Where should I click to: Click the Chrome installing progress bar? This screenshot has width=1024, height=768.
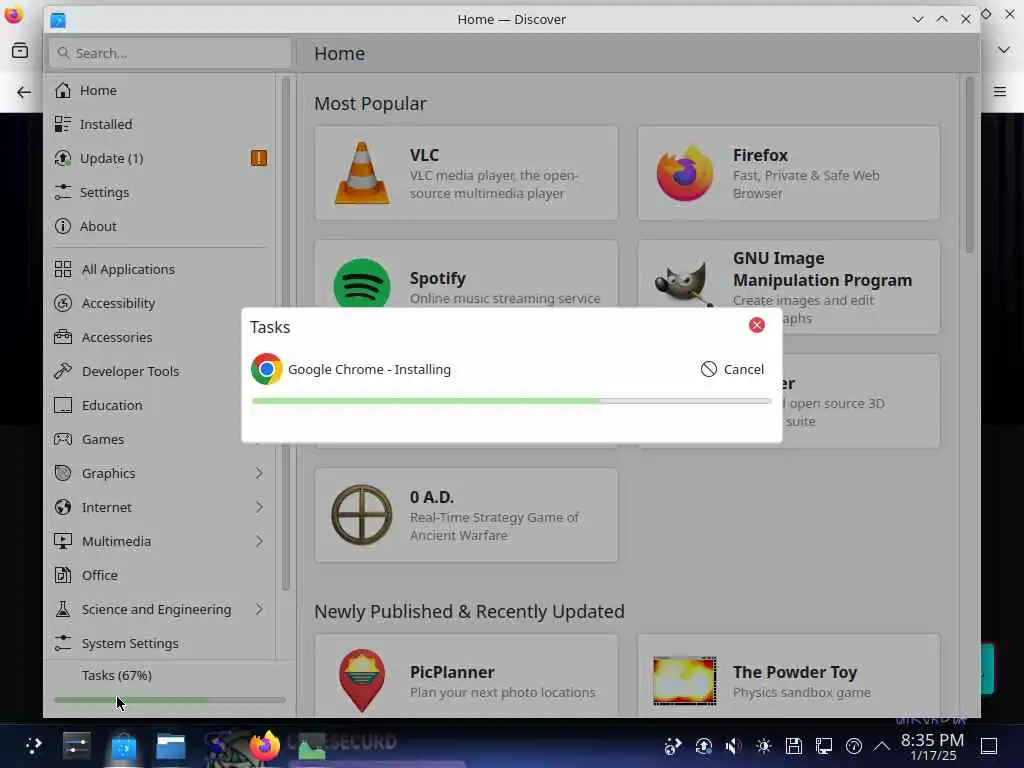[x=511, y=401]
